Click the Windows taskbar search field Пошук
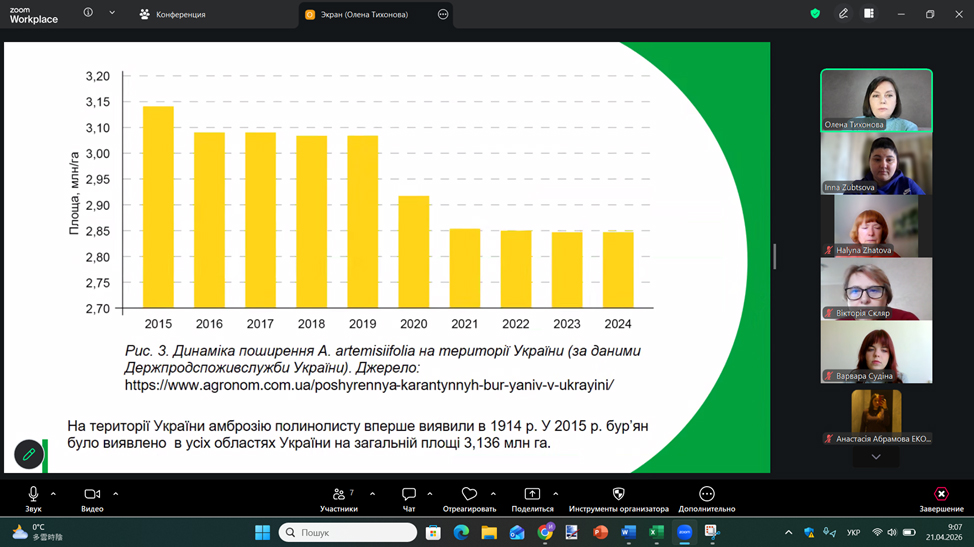This screenshot has height=547, width=974. pos(348,533)
